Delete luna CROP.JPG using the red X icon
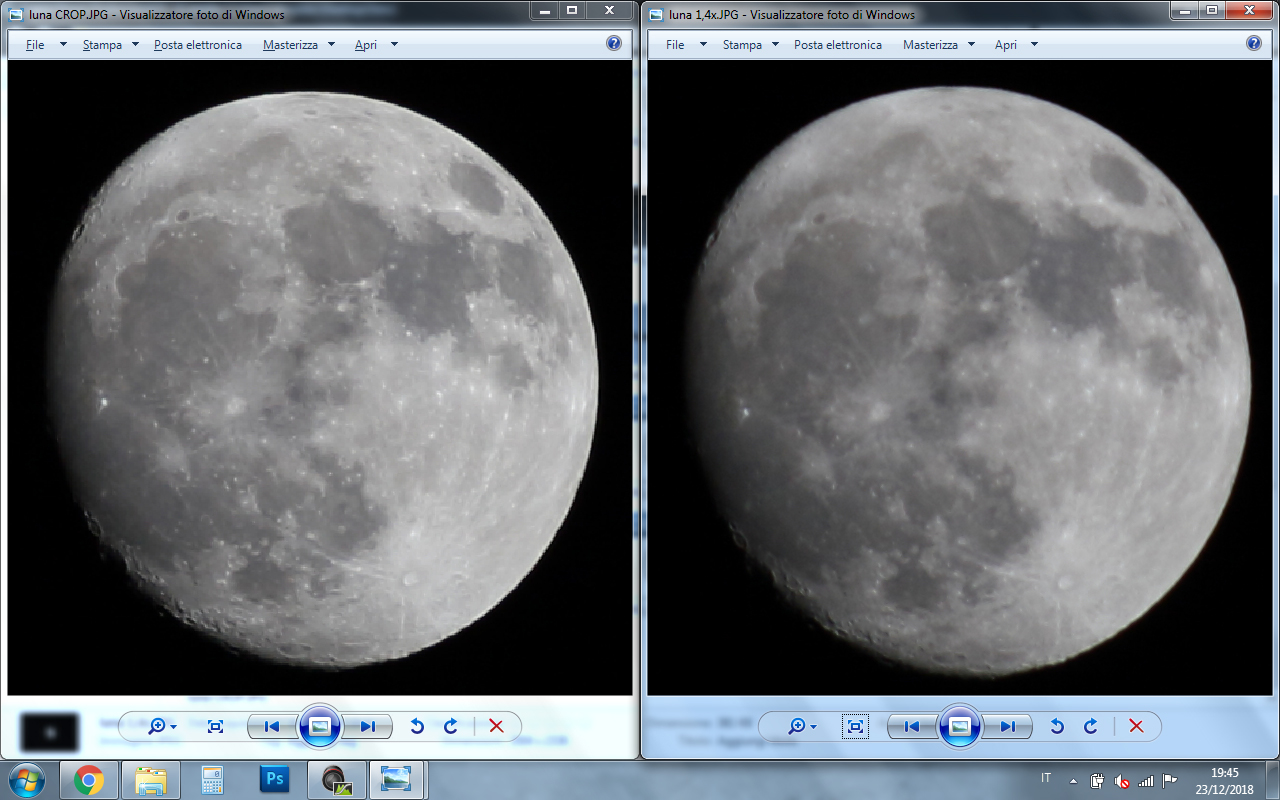This screenshot has width=1280, height=800. [x=496, y=727]
